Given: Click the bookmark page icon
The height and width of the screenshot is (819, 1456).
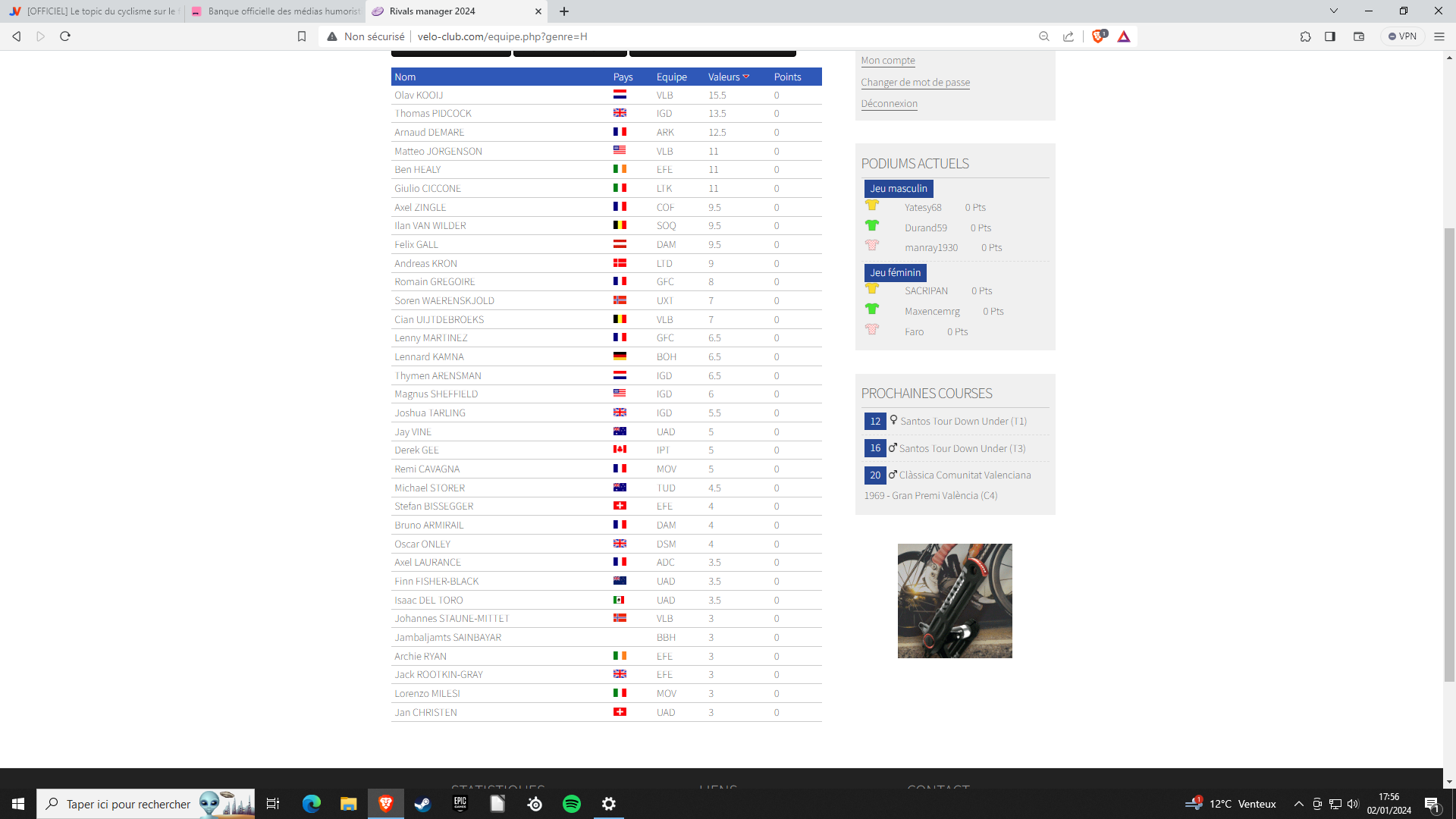Looking at the screenshot, I should click(x=302, y=36).
